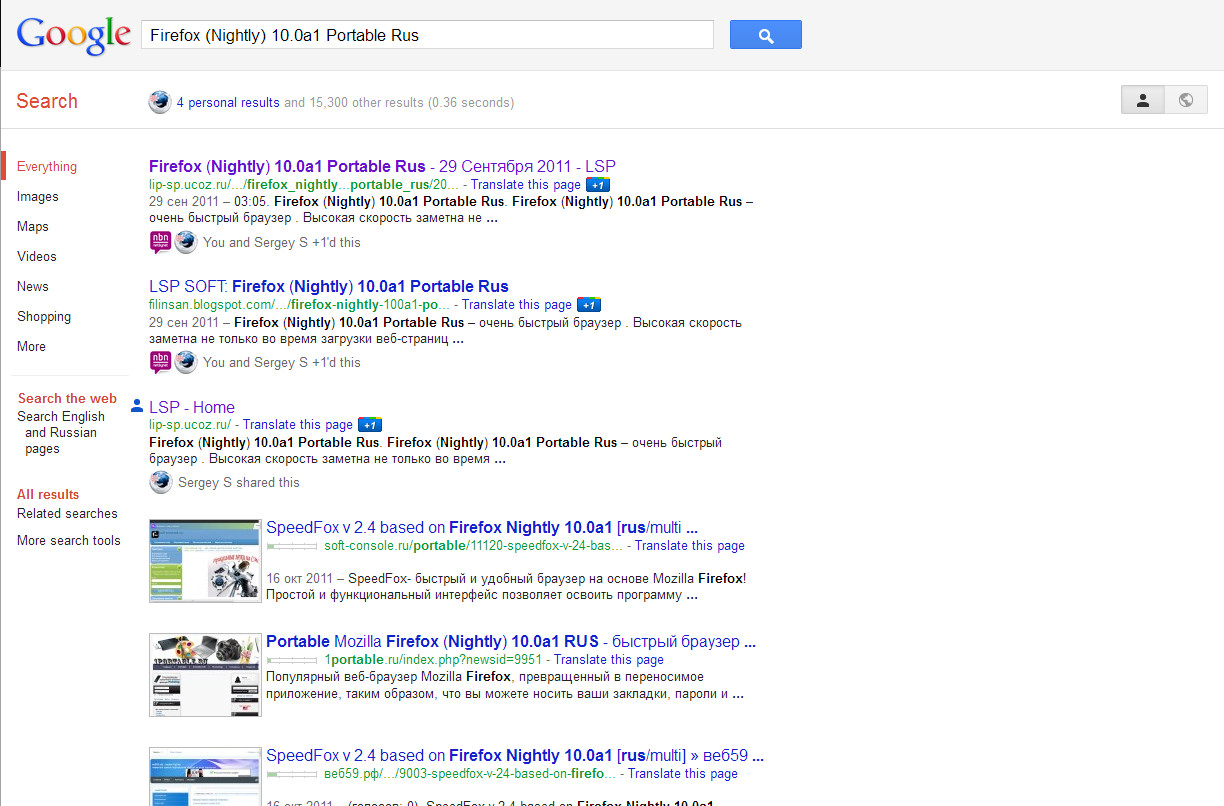Expand More search tools
This screenshot has width=1224, height=806.
click(69, 540)
